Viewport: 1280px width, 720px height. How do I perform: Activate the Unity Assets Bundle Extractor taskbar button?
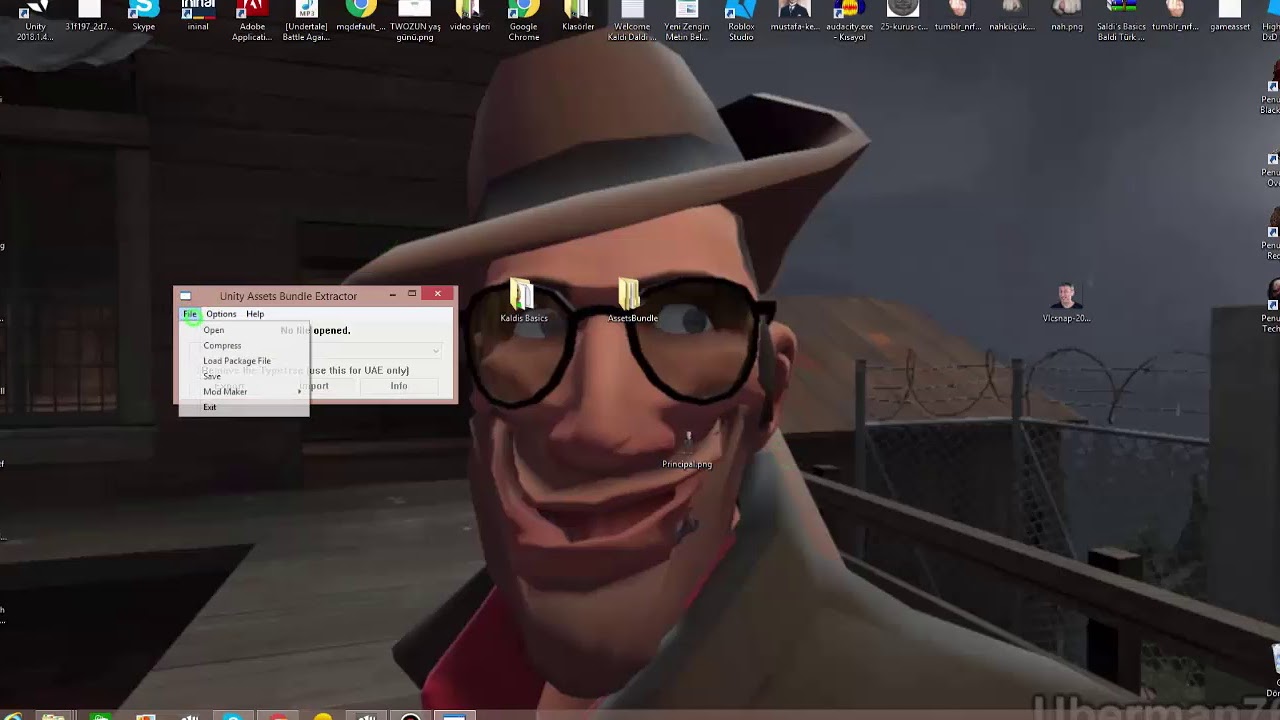[x=453, y=714]
